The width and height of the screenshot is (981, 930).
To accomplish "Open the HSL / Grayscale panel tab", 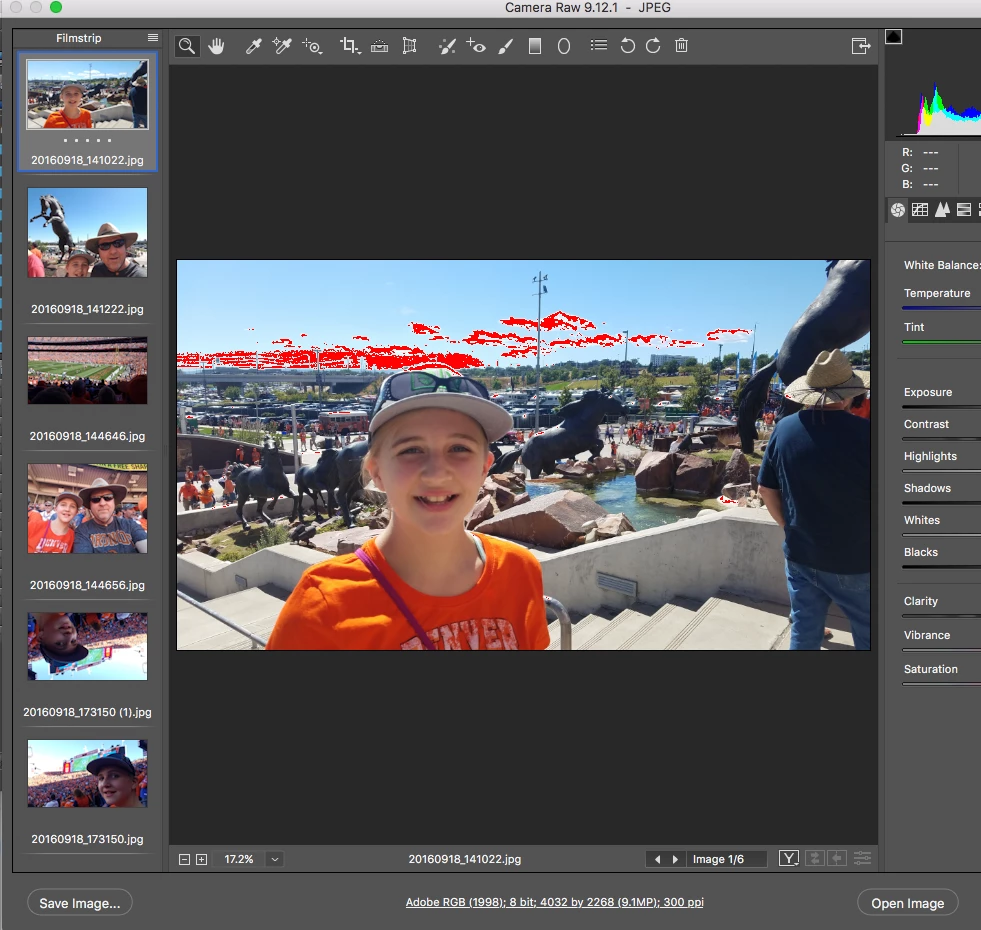I will tap(964, 210).
